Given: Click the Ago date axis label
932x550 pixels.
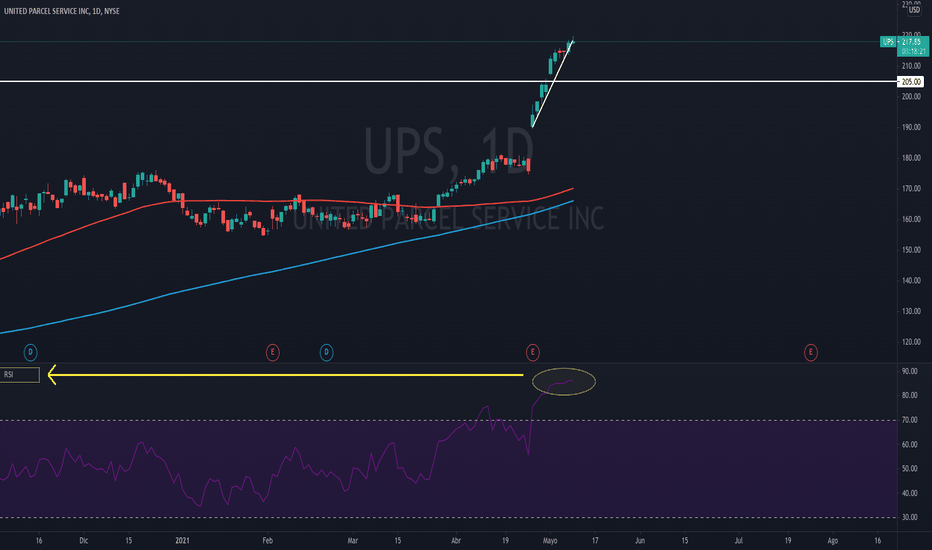Looking at the screenshot, I should [833, 540].
